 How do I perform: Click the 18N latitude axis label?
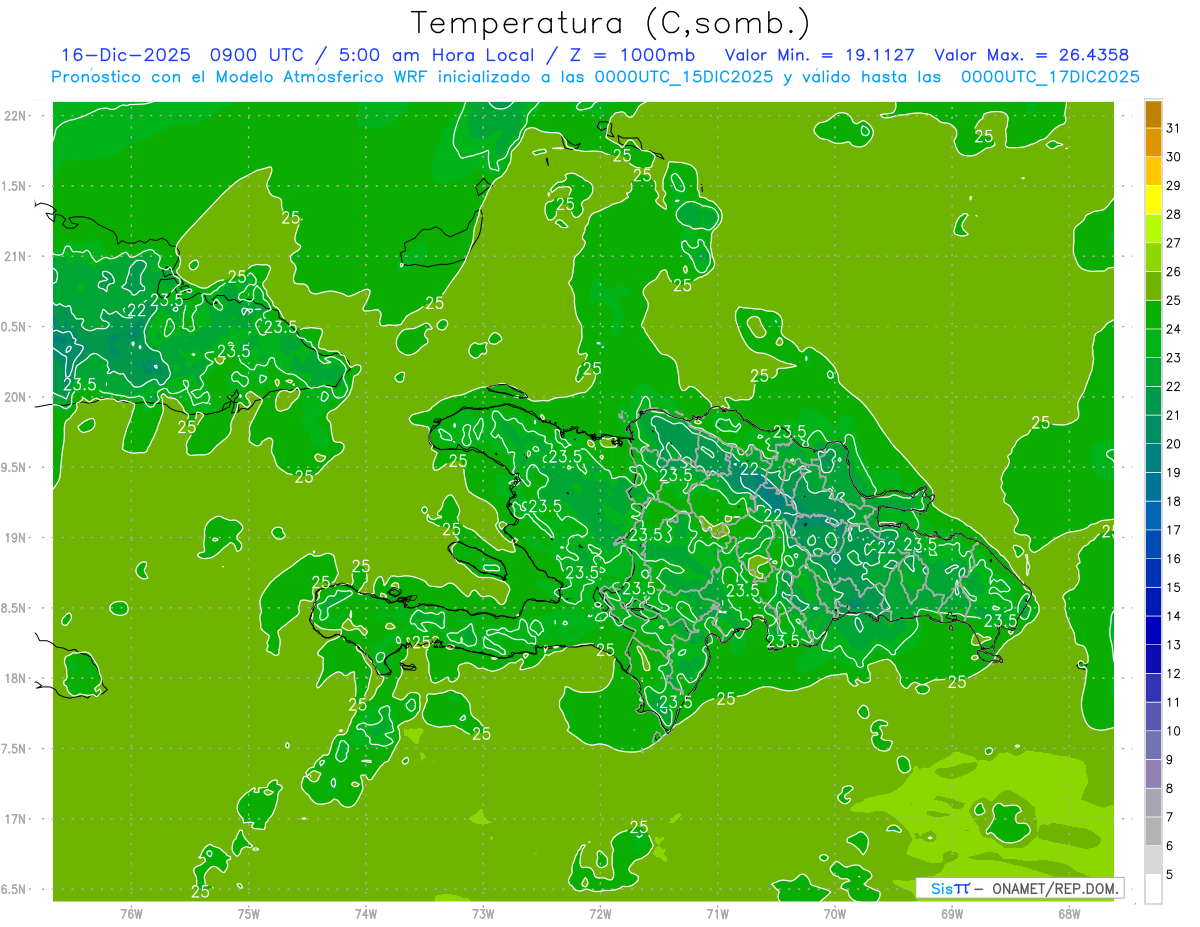coord(14,678)
